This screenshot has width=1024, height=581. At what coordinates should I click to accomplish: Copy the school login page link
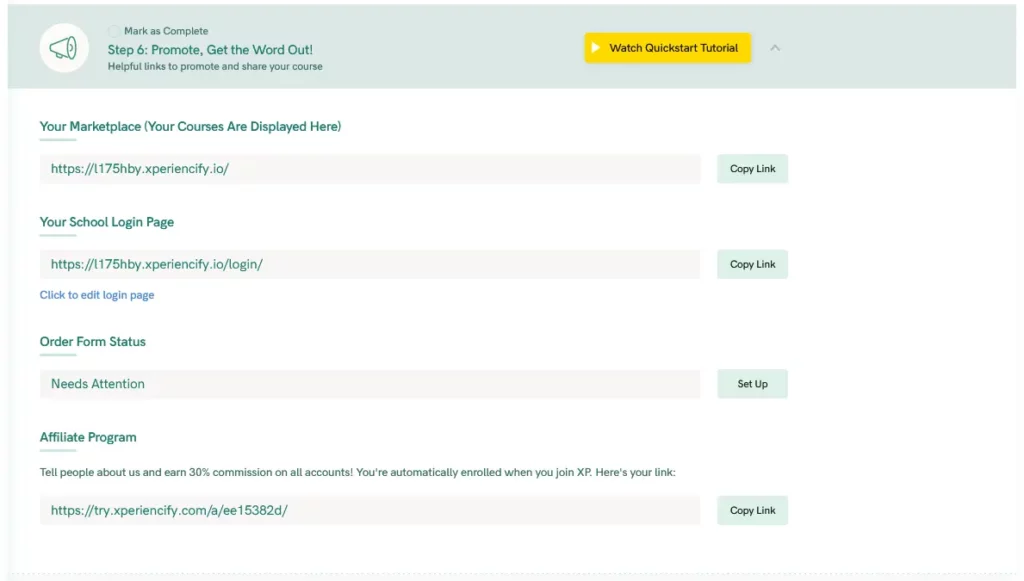point(752,263)
